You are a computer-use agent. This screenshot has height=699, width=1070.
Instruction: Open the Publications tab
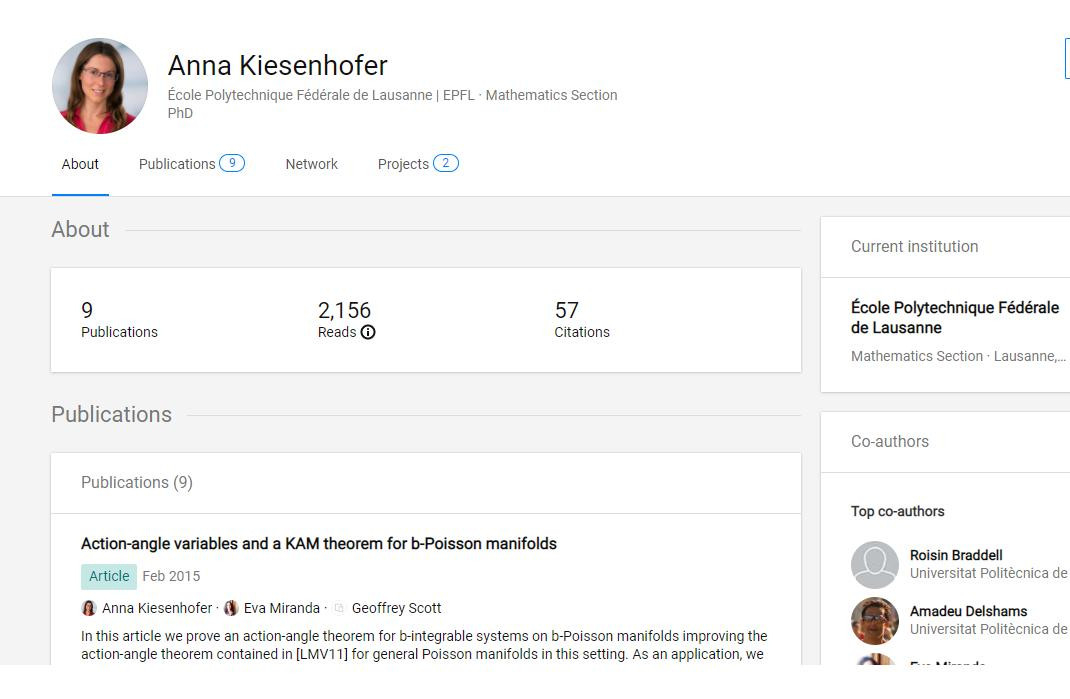[177, 164]
